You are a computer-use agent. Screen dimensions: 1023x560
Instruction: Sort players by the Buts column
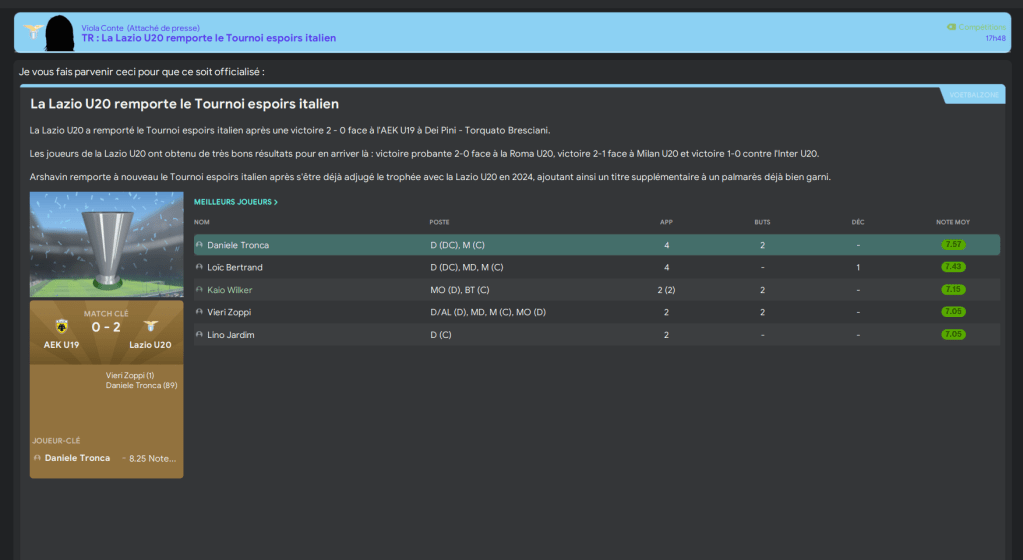point(762,222)
